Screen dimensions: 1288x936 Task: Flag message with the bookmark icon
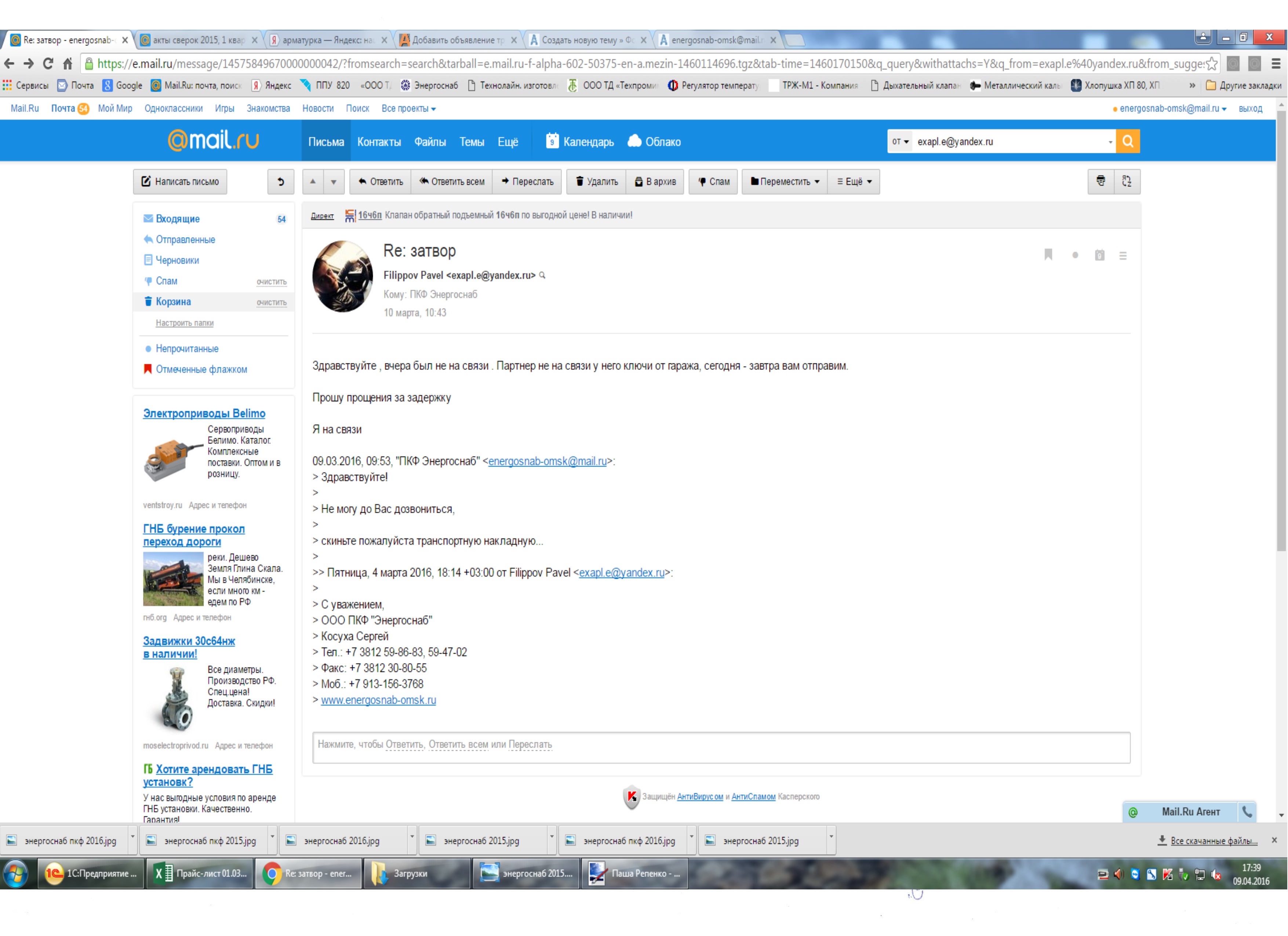pyautogui.click(x=1048, y=255)
